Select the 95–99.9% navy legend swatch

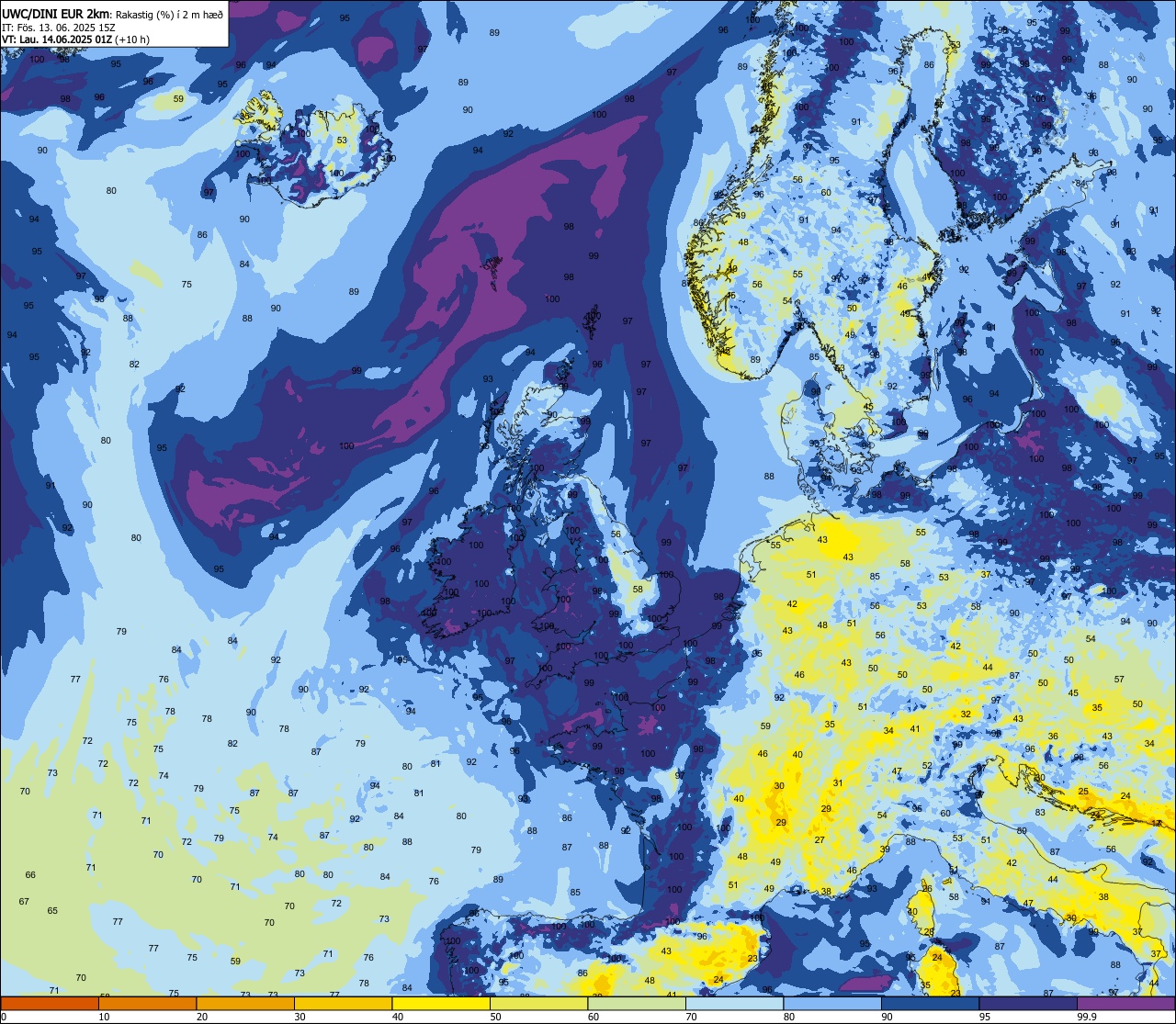click(1028, 1004)
